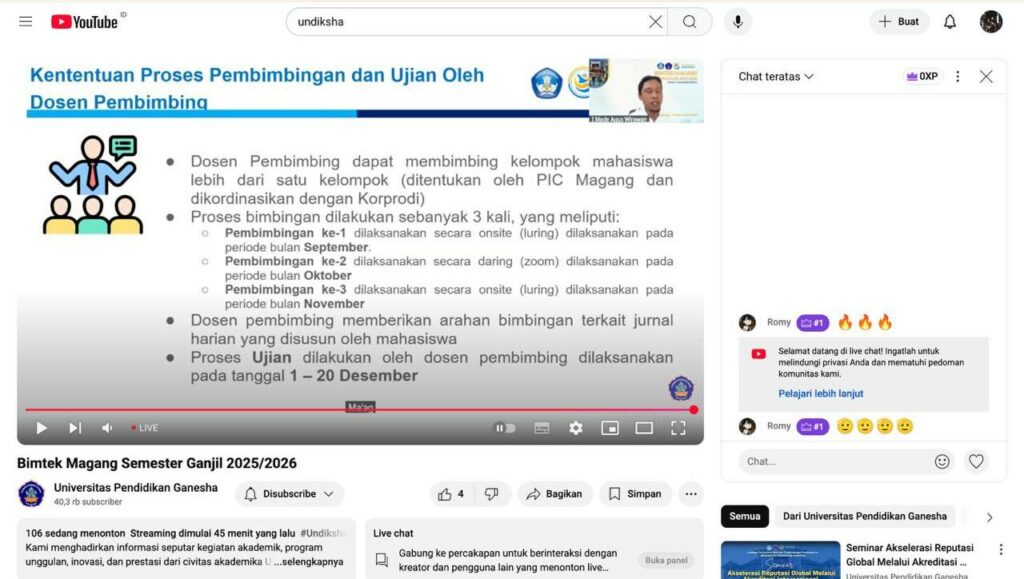Viewport: 1024px width, 579px height.
Task: Toggle the autoplay switch
Action: coord(506,428)
